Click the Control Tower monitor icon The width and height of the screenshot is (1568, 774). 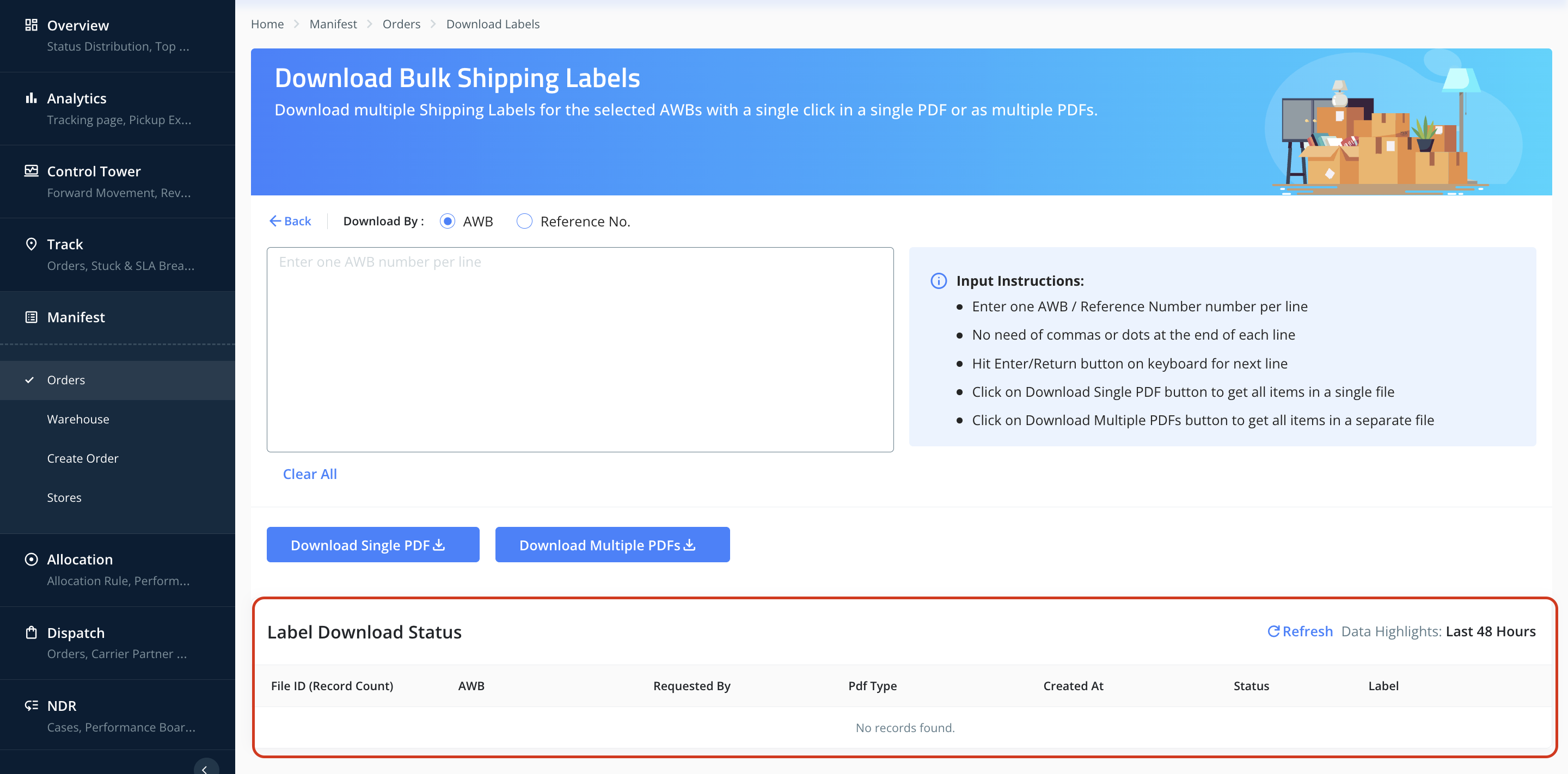point(31,171)
